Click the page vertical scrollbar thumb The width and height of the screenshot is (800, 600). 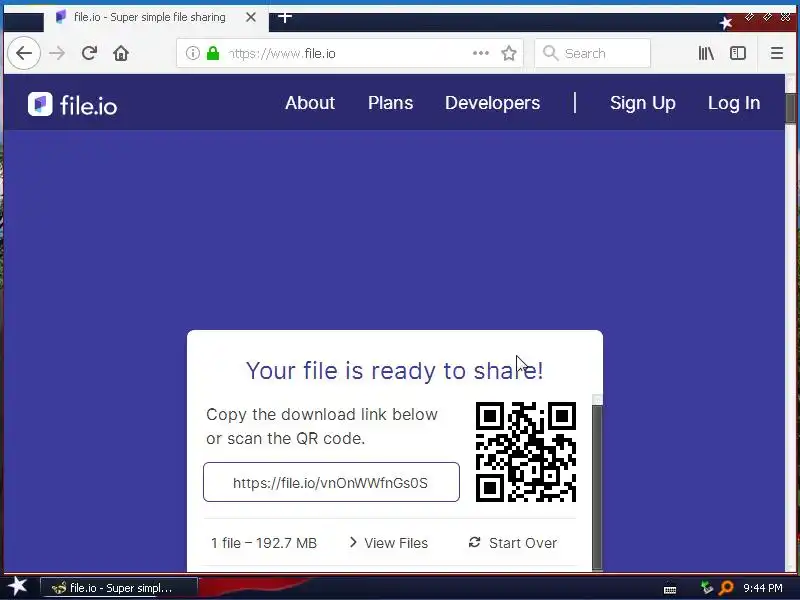(791, 108)
